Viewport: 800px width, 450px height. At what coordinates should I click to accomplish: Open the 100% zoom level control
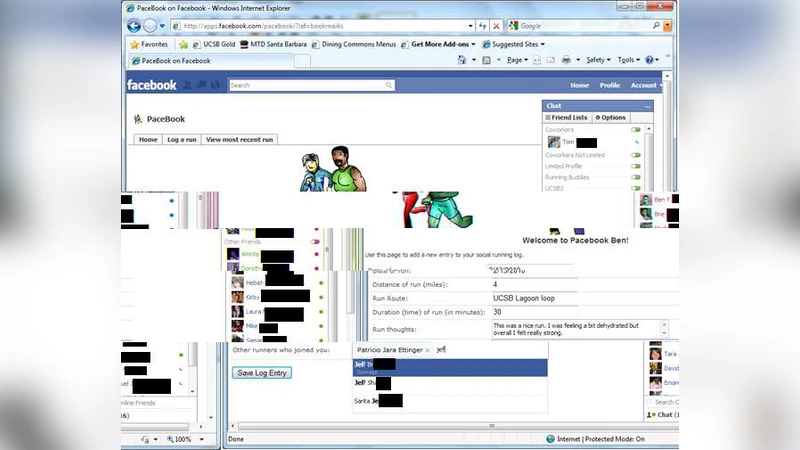tap(184, 439)
